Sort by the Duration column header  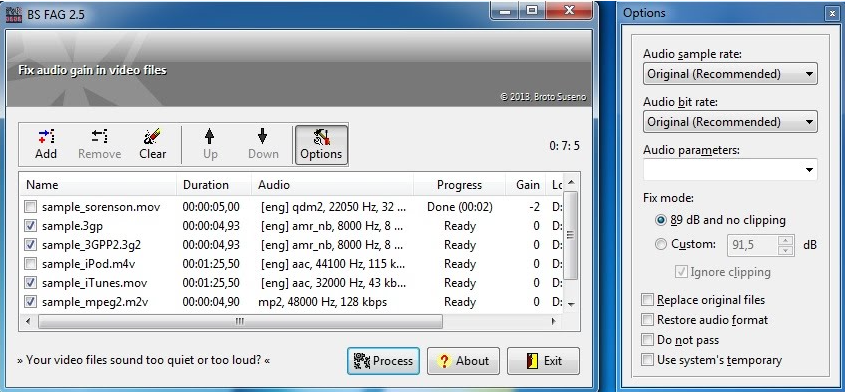[214, 184]
